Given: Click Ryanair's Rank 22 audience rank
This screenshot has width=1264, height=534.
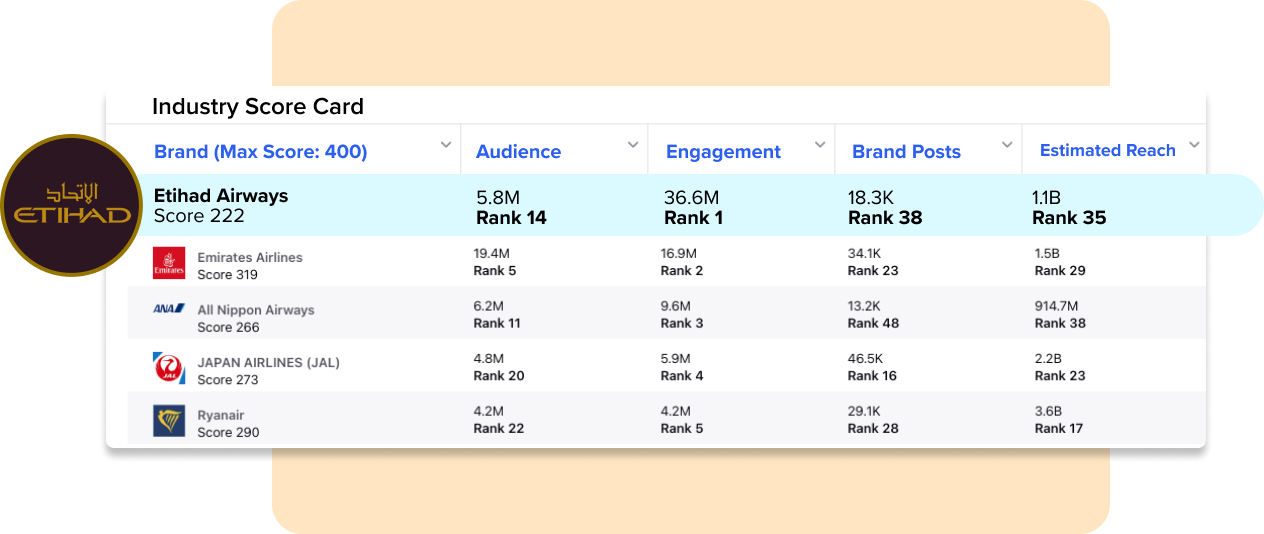Looking at the screenshot, I should 499,428.
